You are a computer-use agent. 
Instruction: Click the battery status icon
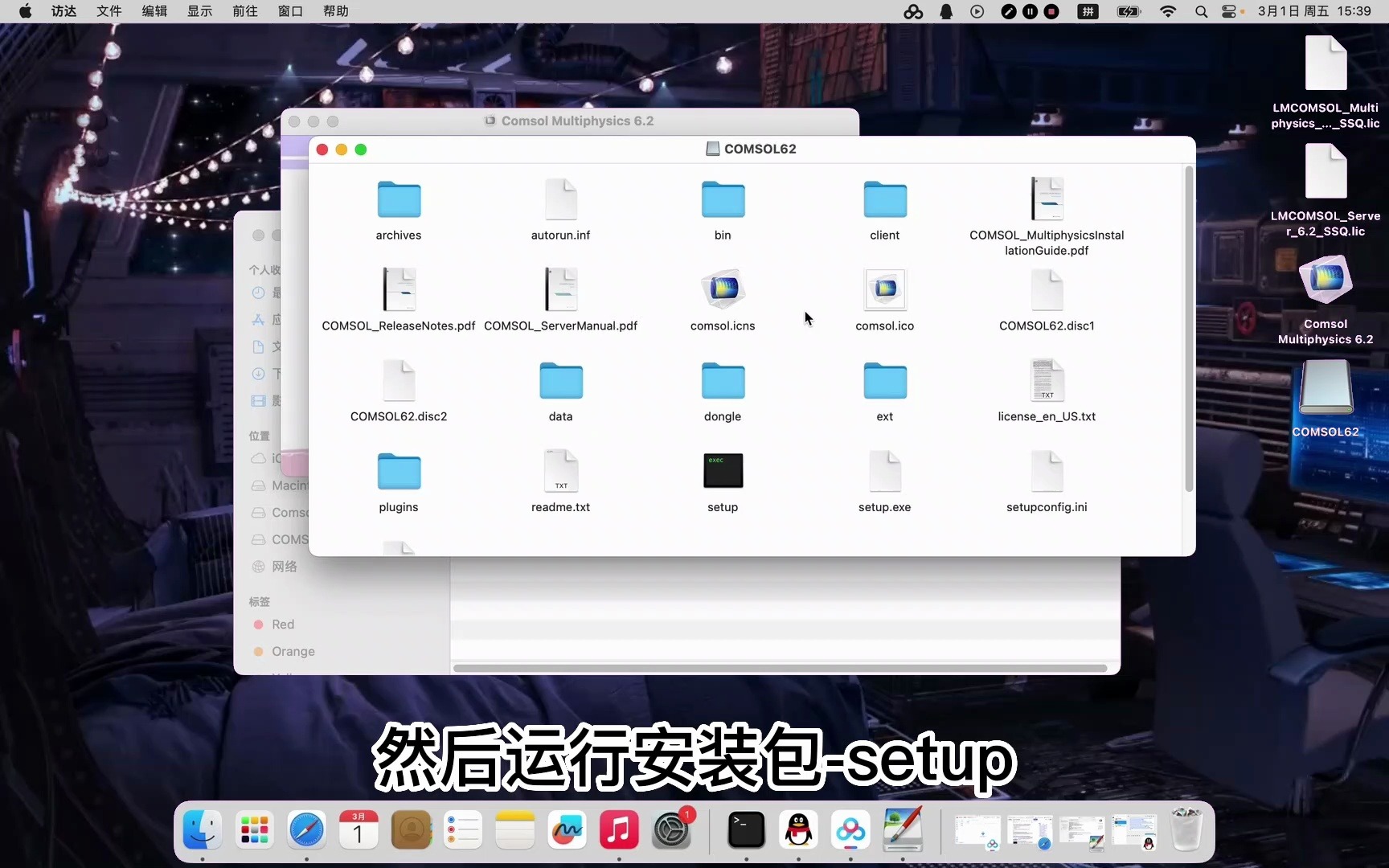pyautogui.click(x=1129, y=11)
